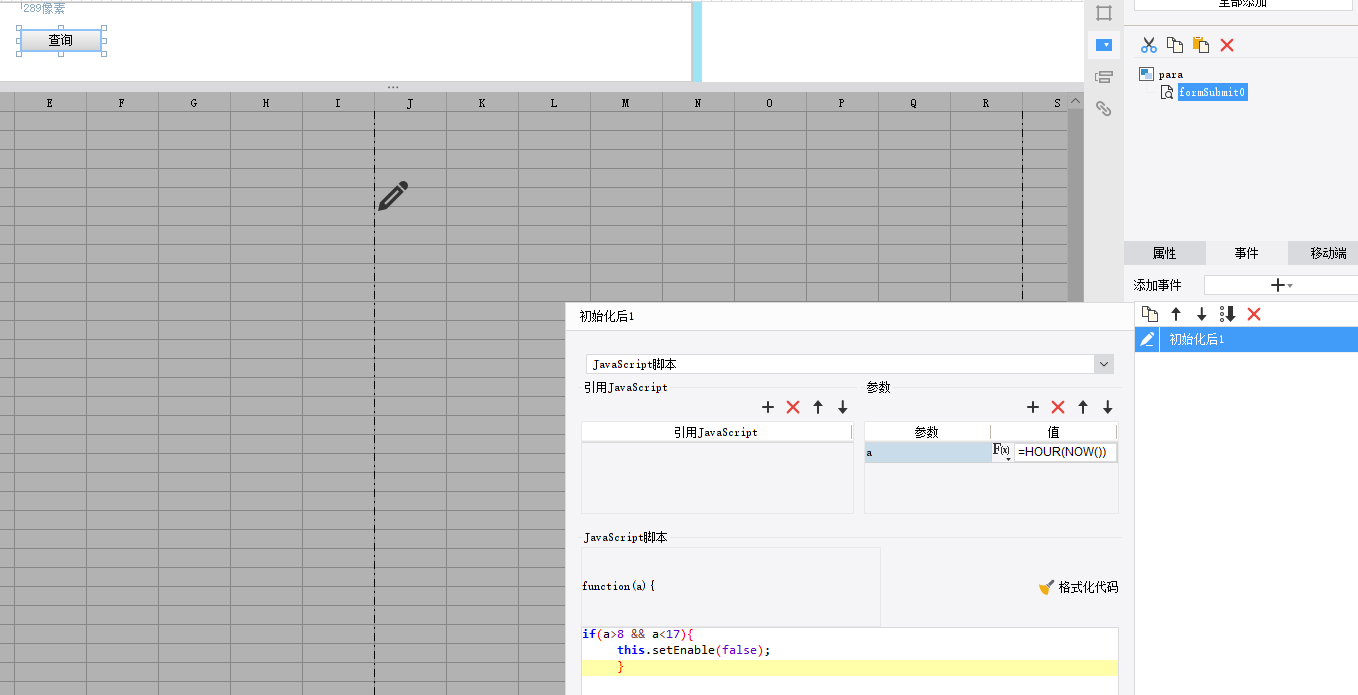Move the 参数 row up

click(1083, 407)
